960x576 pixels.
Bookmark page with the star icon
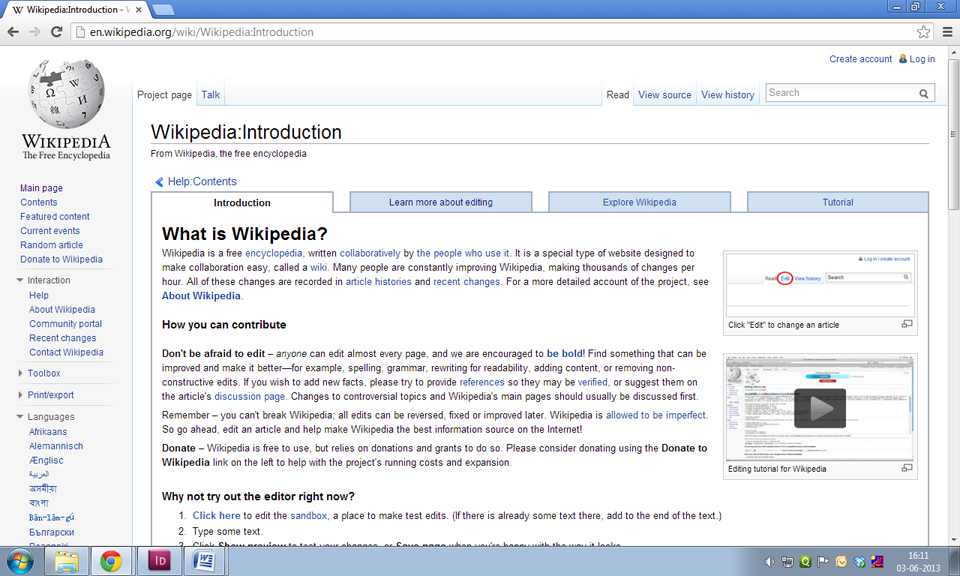pyautogui.click(x=924, y=32)
